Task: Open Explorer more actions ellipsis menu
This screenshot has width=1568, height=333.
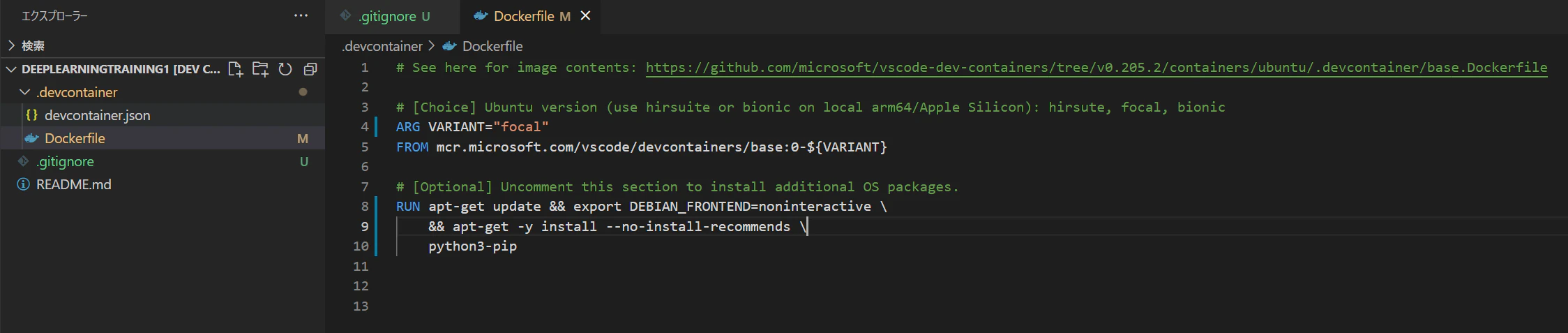Action: click(301, 15)
